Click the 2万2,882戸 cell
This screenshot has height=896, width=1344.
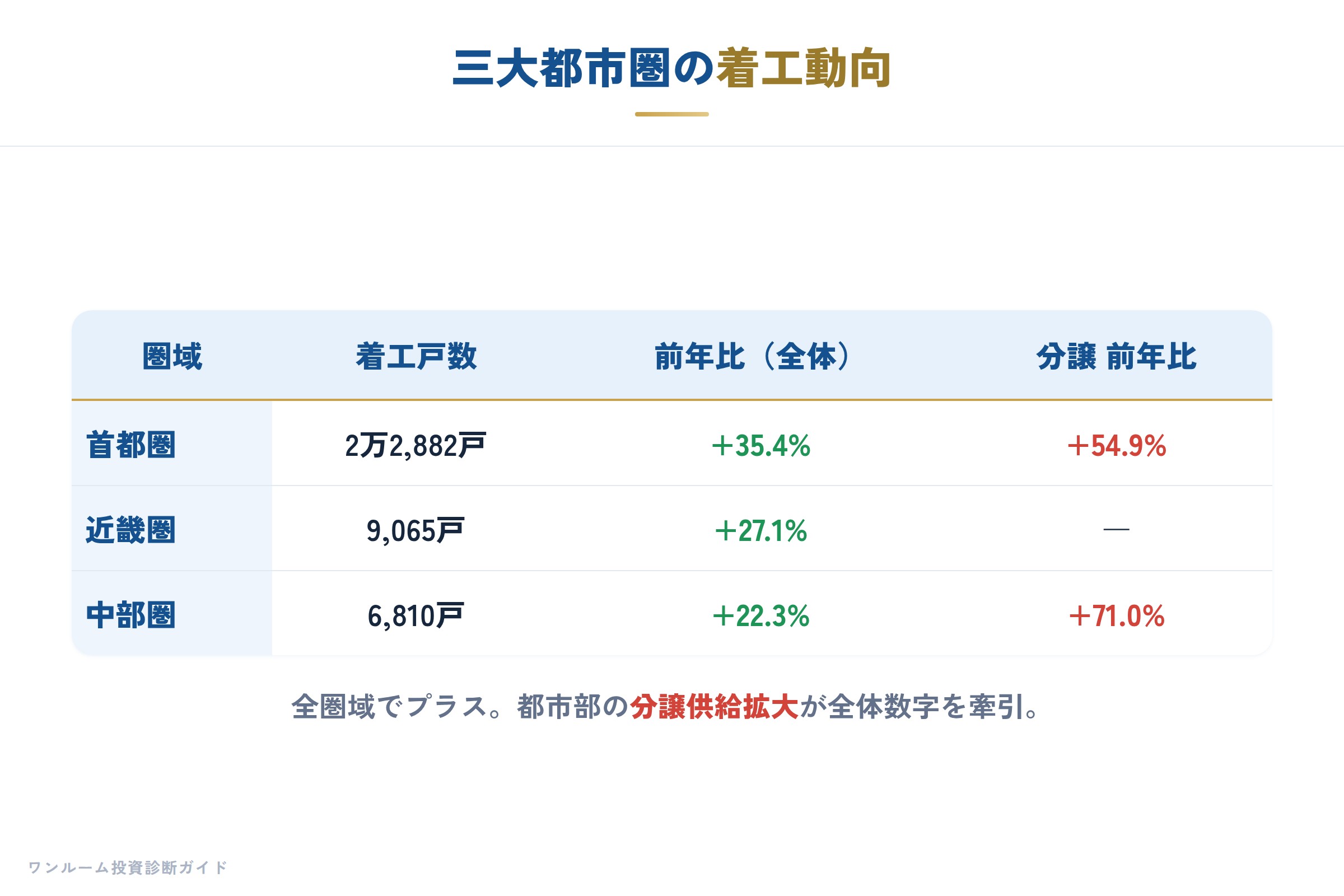[x=416, y=446]
